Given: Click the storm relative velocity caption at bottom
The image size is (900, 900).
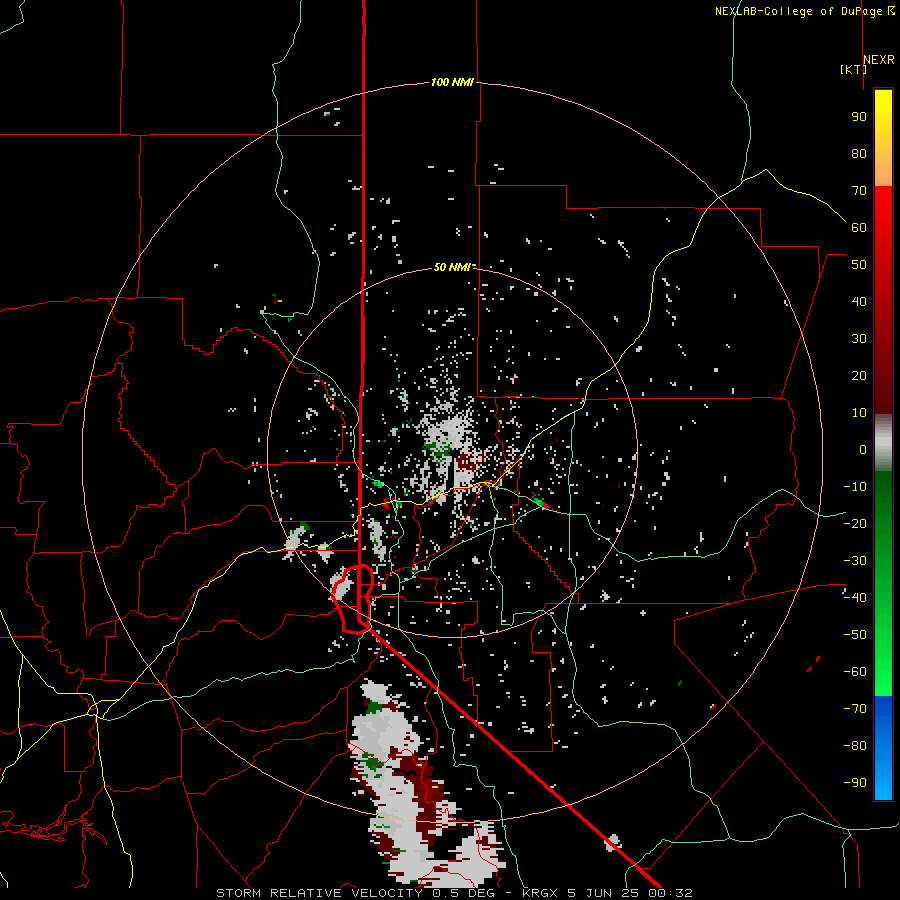Looking at the screenshot, I should [x=454, y=893].
